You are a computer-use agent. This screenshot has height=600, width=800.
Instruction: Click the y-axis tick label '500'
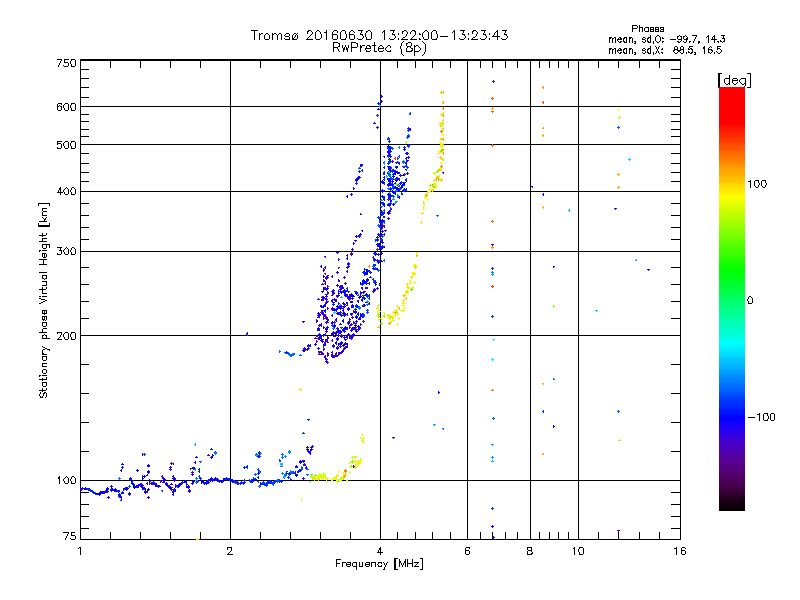[66, 145]
